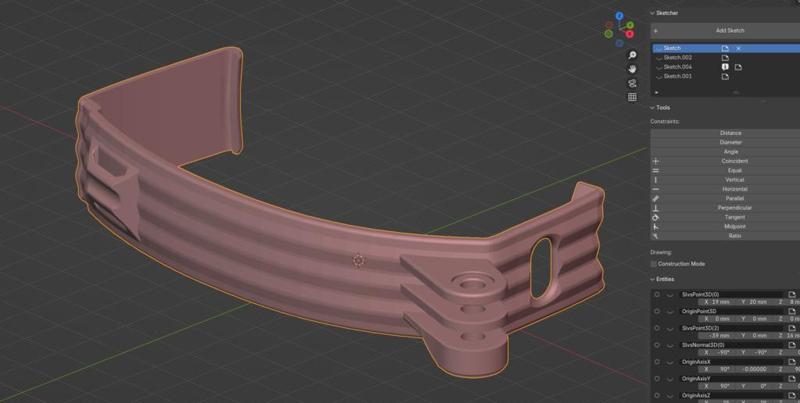The height and width of the screenshot is (403, 800).
Task: Add an Angle constraint
Action: pyautogui.click(x=725, y=152)
